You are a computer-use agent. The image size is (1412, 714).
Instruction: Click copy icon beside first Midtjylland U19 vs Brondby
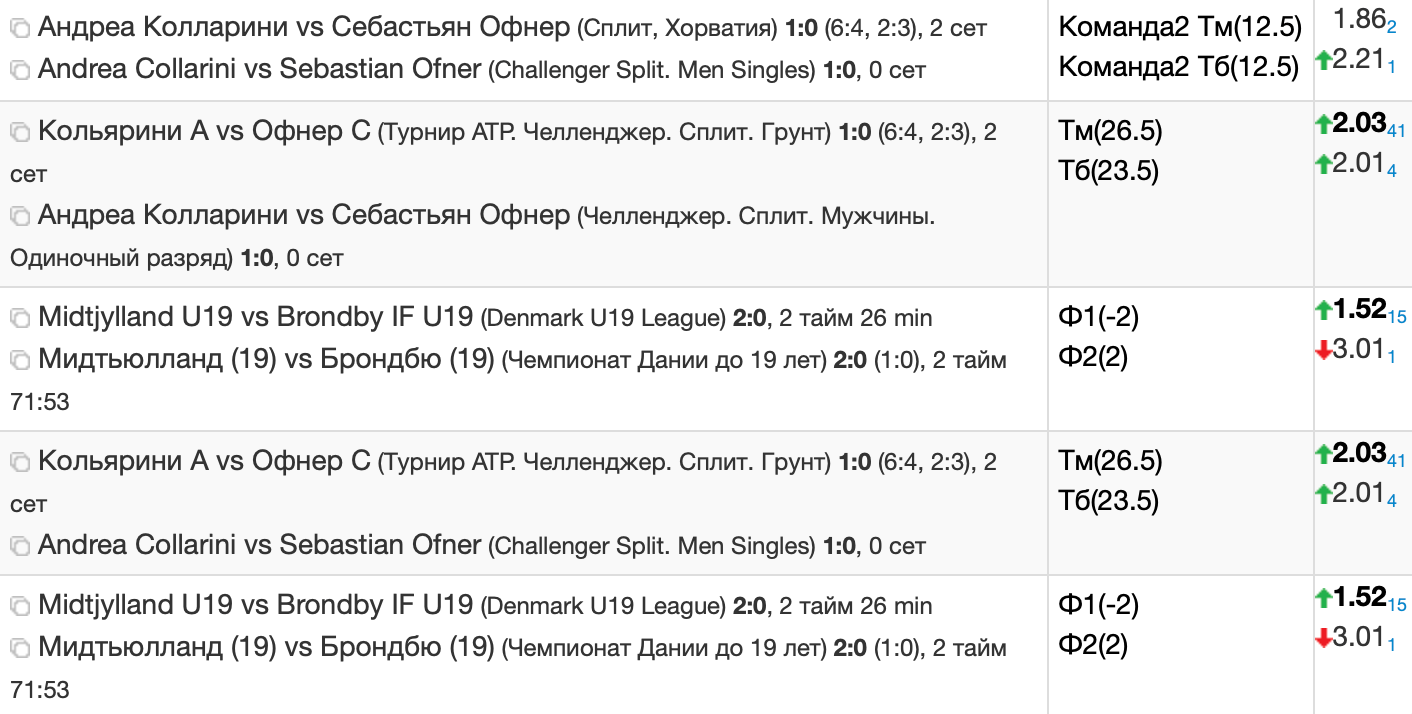pyautogui.click(x=19, y=319)
